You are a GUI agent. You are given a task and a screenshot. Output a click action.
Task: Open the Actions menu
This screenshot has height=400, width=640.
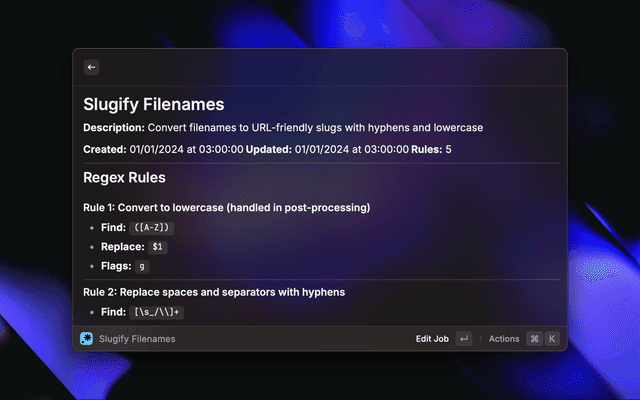tap(504, 339)
